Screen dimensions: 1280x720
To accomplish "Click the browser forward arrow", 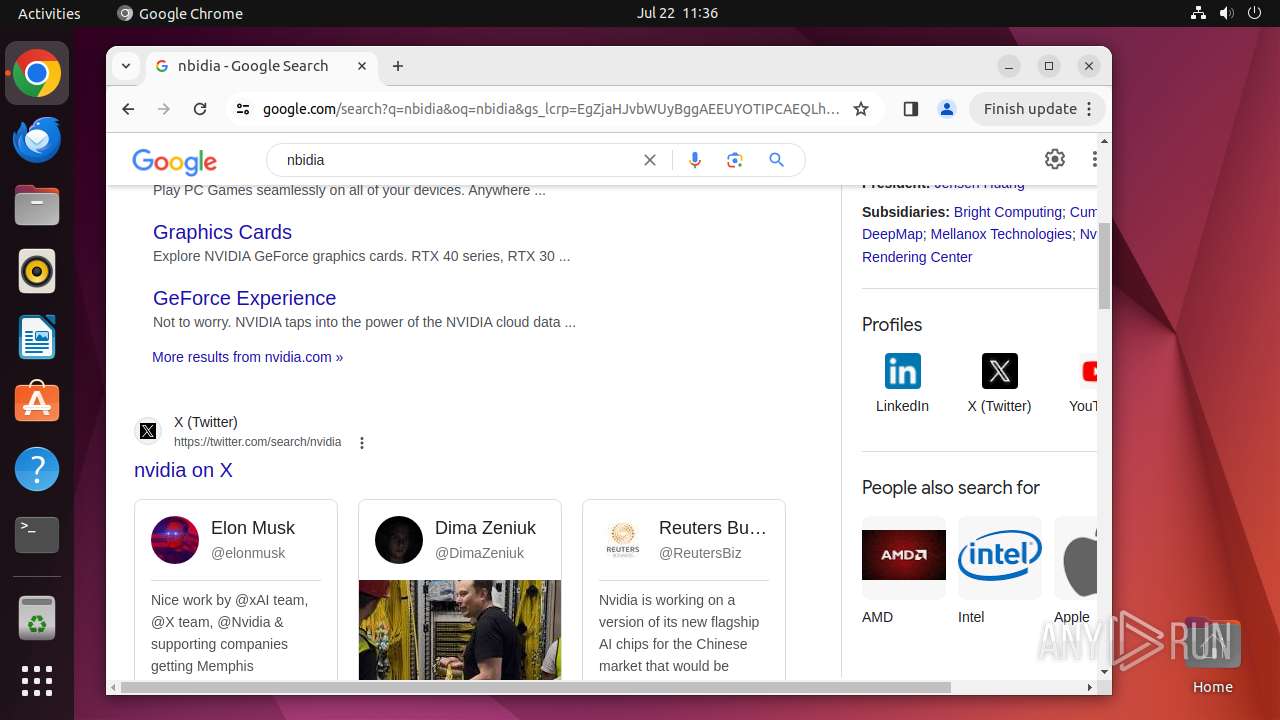I will (164, 109).
